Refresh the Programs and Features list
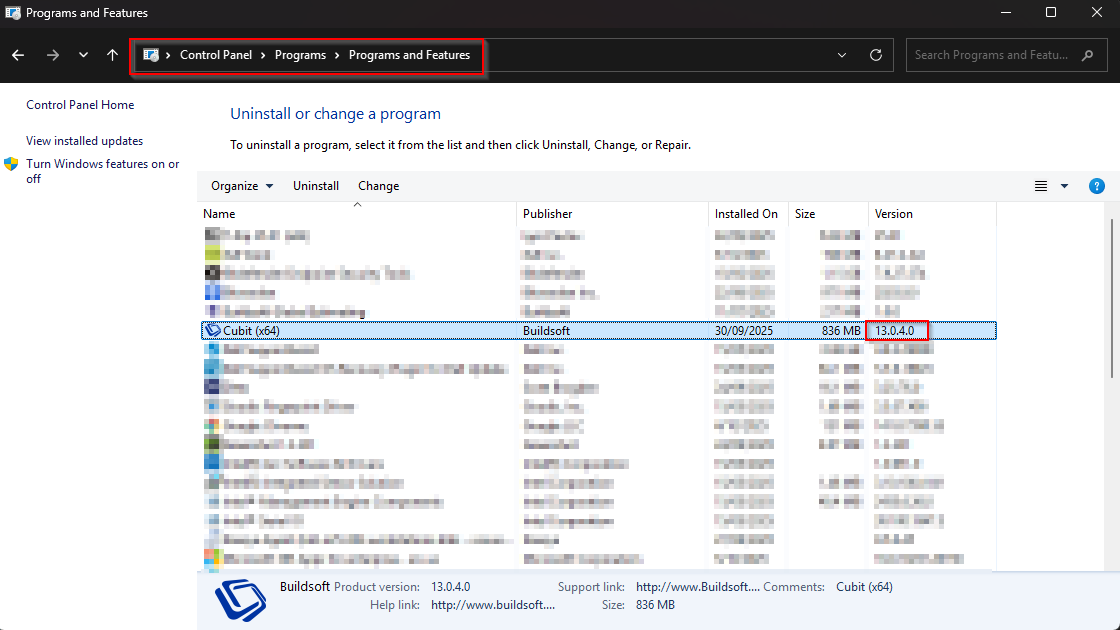 [x=876, y=55]
